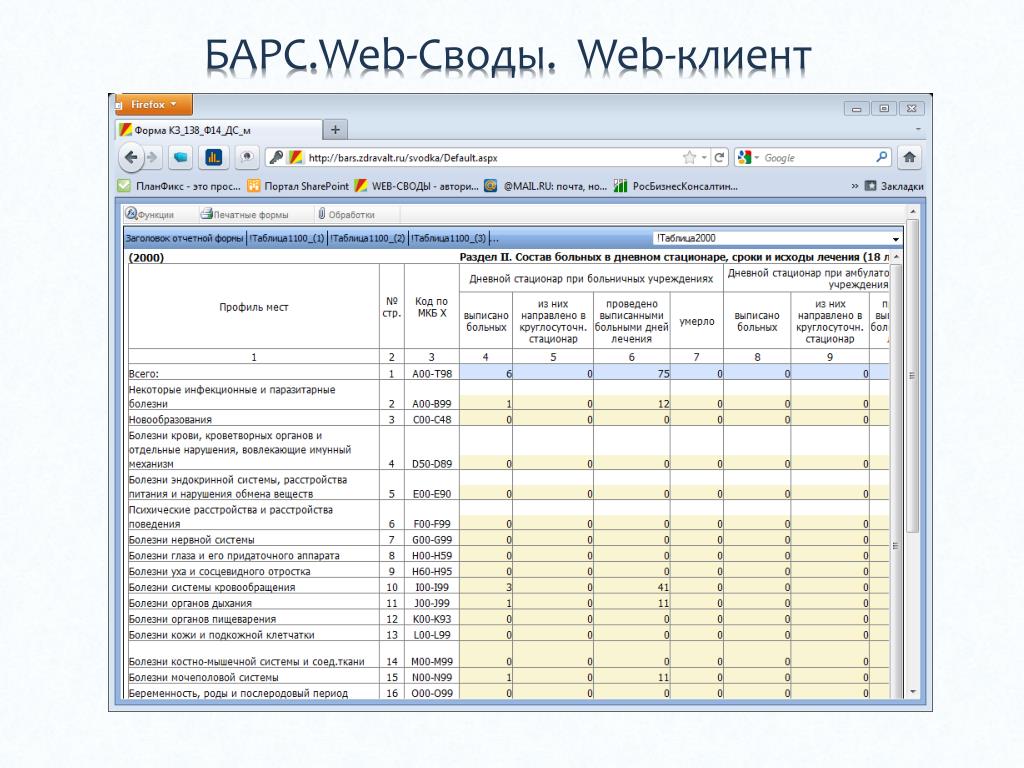Go forward with the browser forward arrow
1024x768 pixels.
[152, 157]
